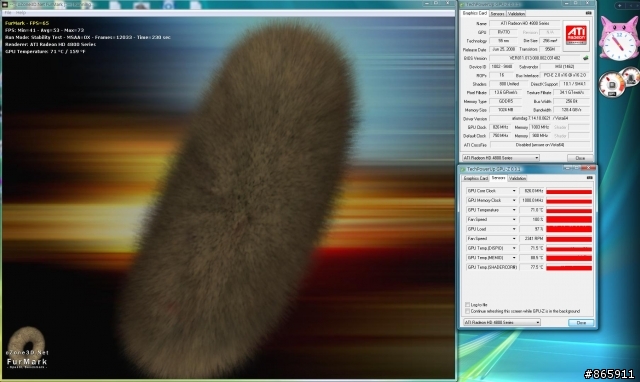Click the GPU Temp (SHADERCORE) red graph bar
The image size is (640, 382).
(569, 267)
